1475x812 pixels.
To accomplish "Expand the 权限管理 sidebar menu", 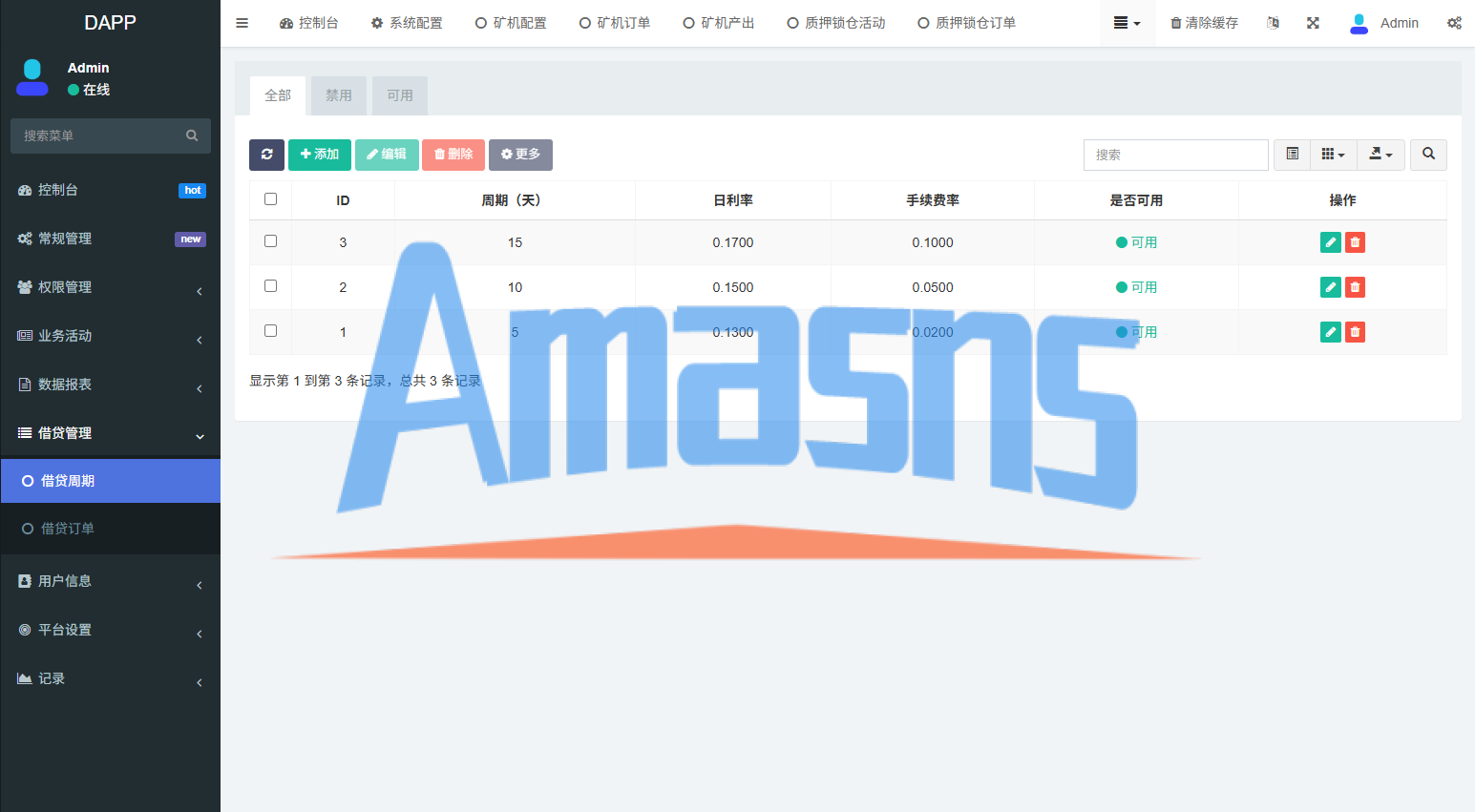I will click(x=111, y=287).
